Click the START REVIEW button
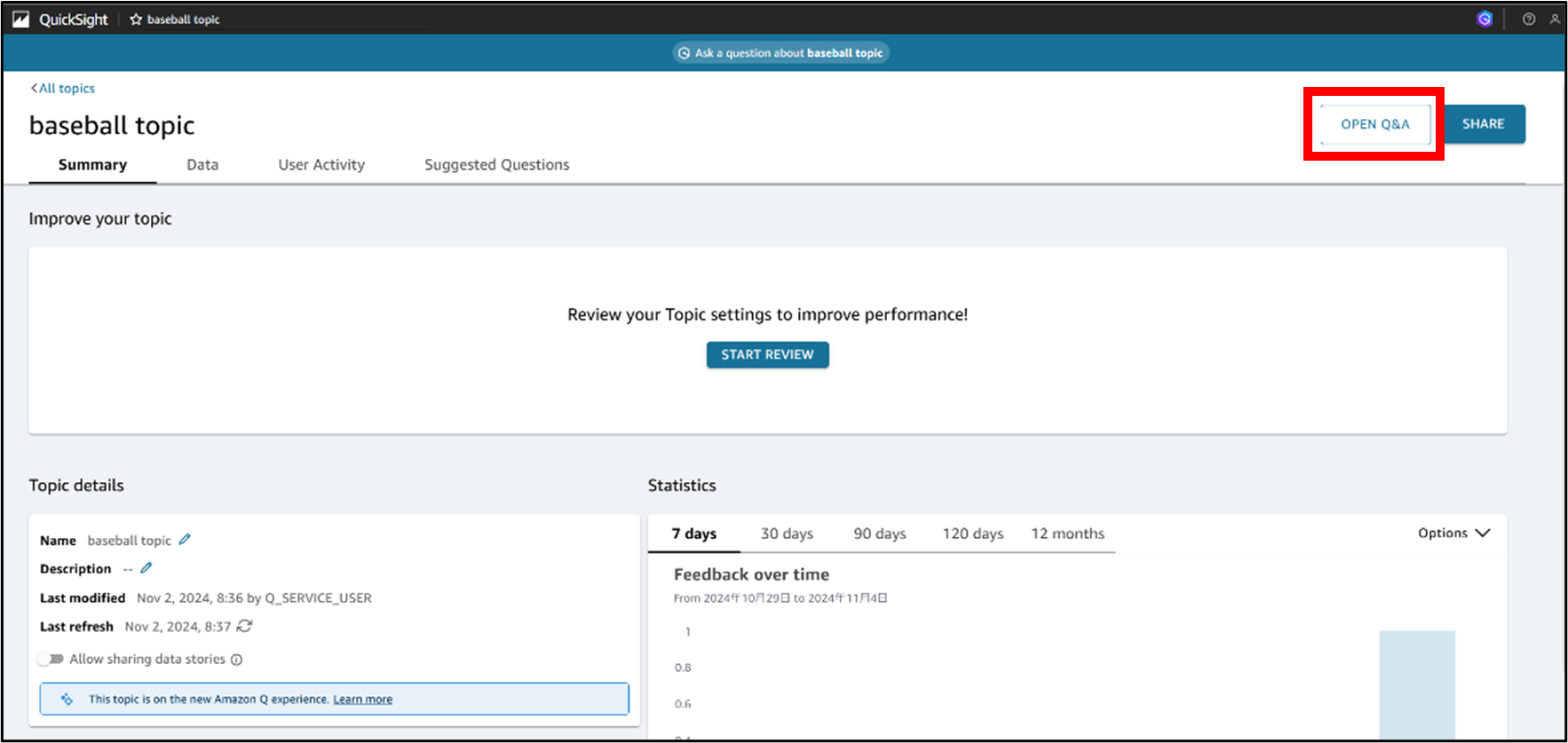Viewport: 1568px width, 743px height. point(768,355)
